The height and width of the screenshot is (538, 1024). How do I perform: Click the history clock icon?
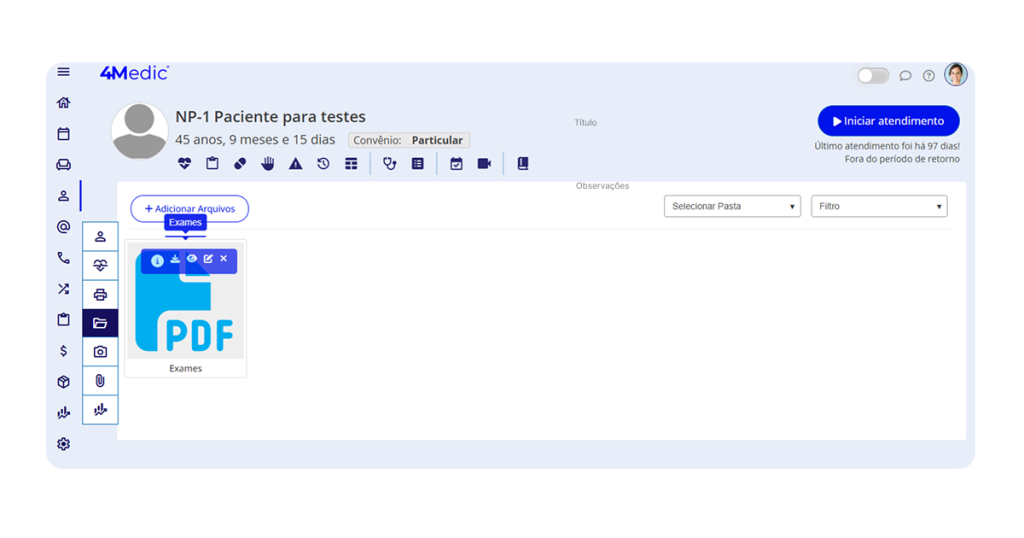point(323,164)
